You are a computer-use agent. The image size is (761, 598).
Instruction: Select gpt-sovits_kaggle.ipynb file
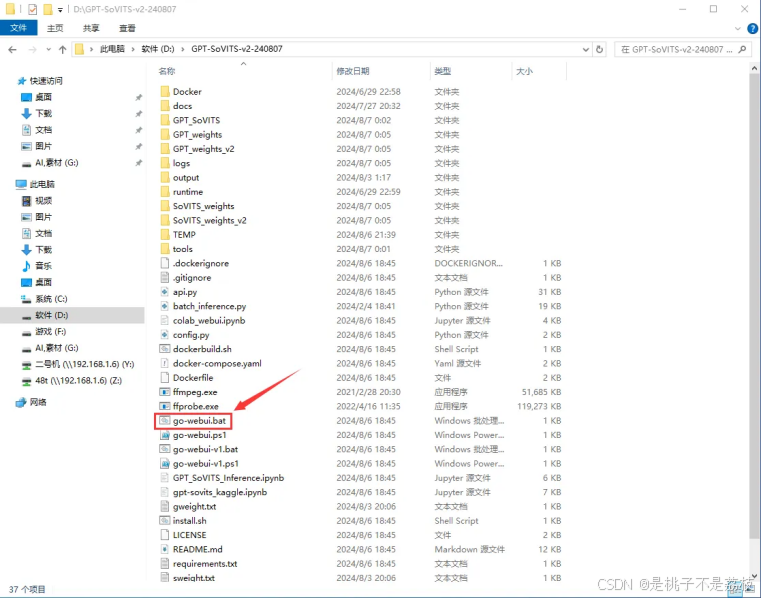(220, 492)
